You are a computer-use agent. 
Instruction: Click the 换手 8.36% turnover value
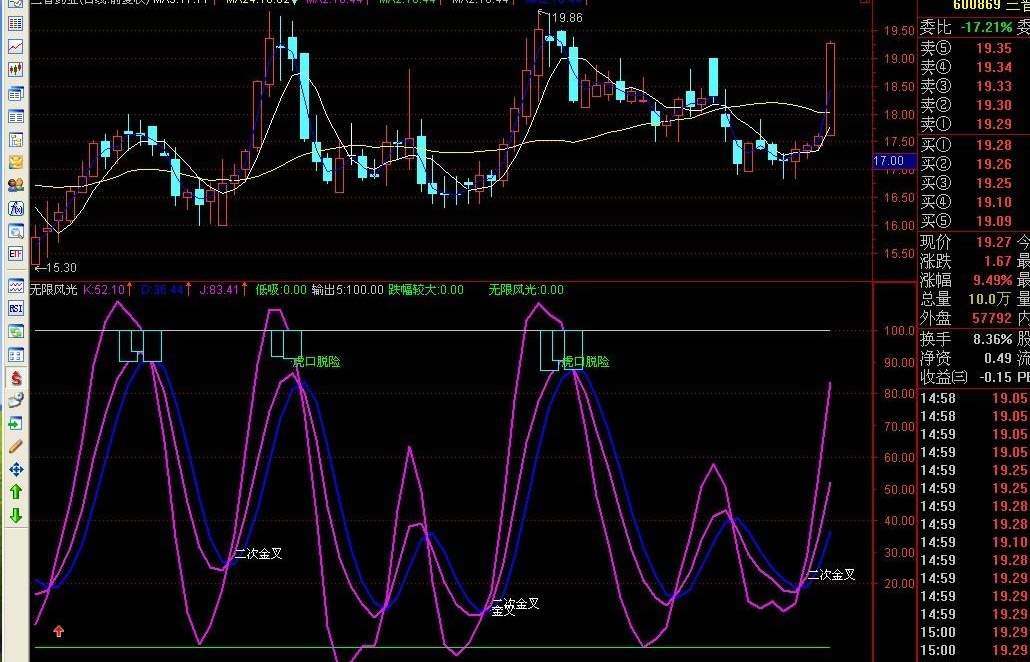(993, 340)
